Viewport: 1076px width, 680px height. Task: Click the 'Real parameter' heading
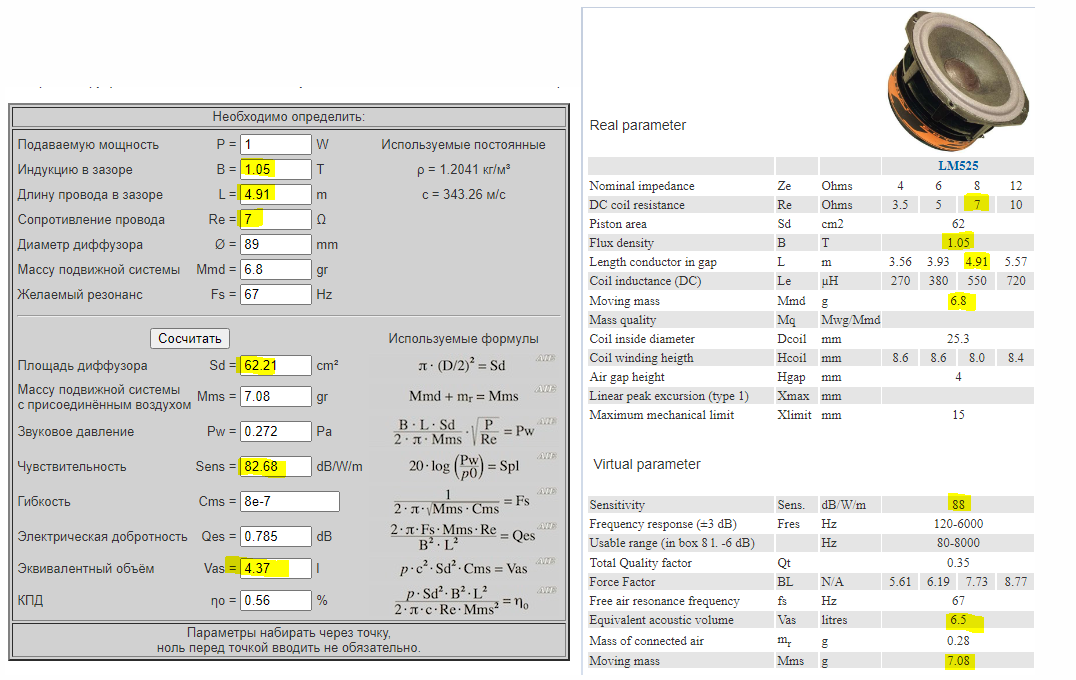pyautogui.click(x=638, y=125)
